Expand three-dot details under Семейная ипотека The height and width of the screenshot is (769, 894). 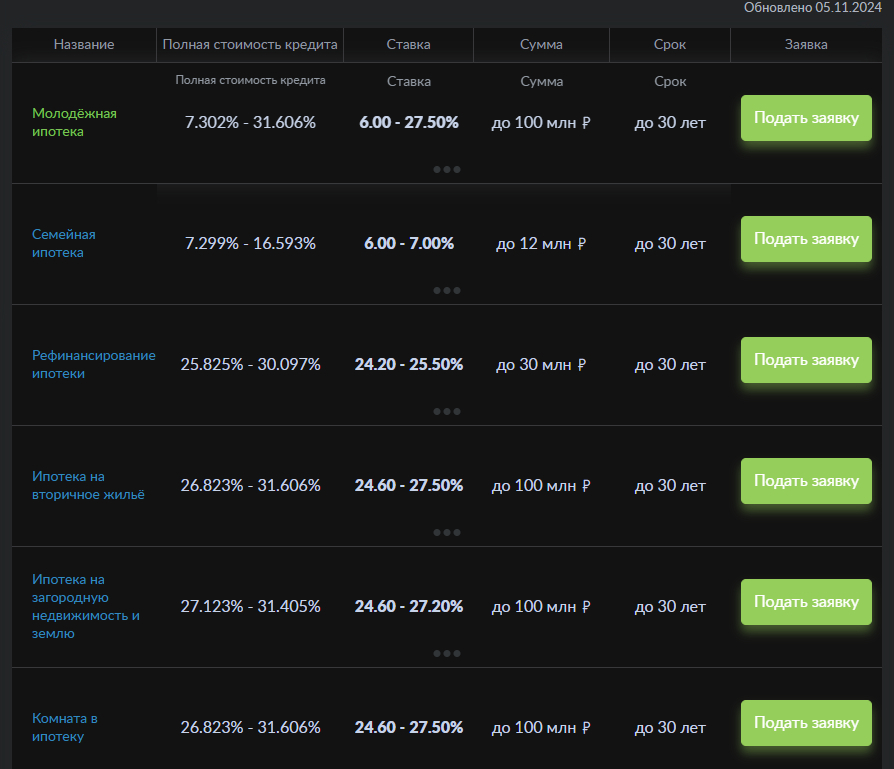point(447,290)
